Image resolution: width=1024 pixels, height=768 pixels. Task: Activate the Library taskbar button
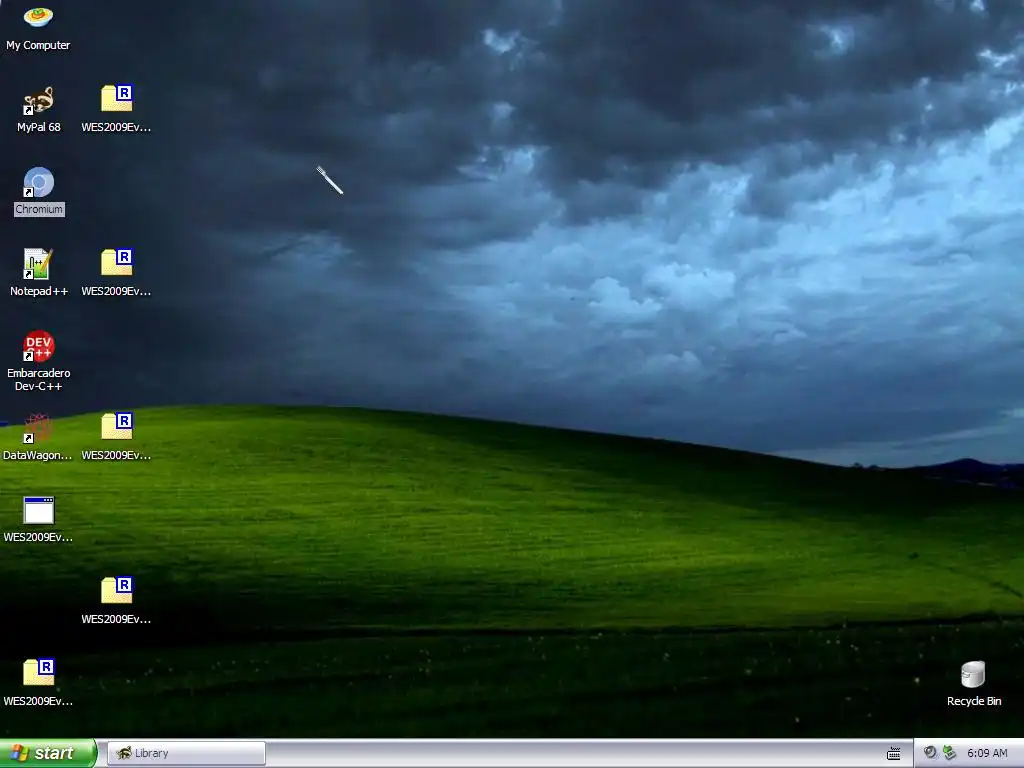coord(186,753)
